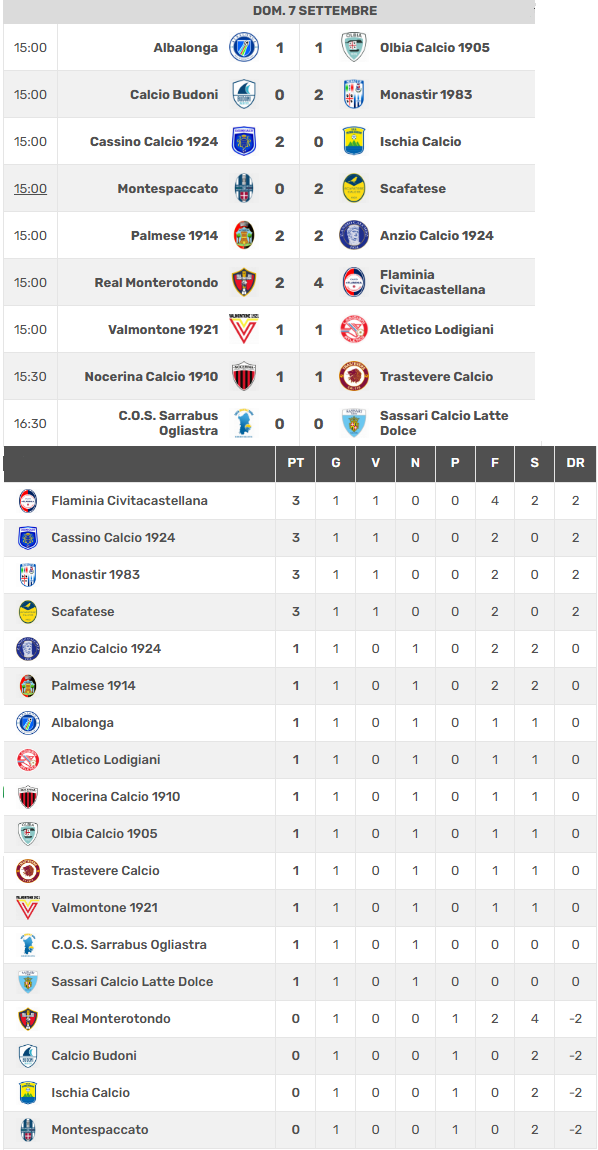Click the Olbia Calcio 1905 crest in fixtures
Screen dimensions: 598x1150
[354, 48]
